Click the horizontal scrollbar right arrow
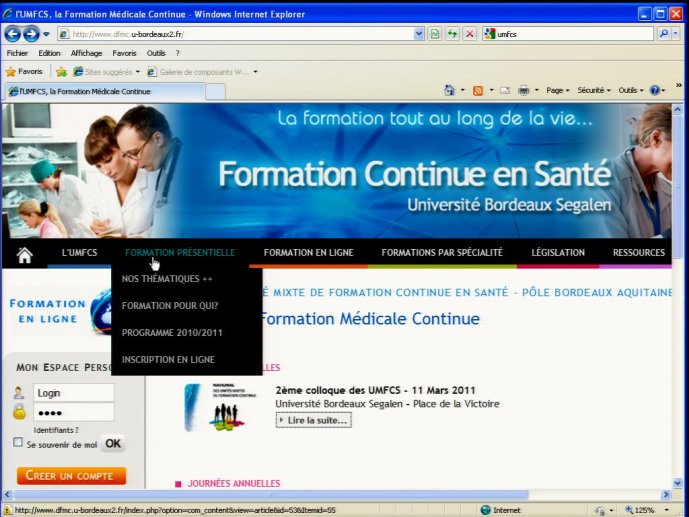This screenshot has height=517, width=689. [x=666, y=495]
